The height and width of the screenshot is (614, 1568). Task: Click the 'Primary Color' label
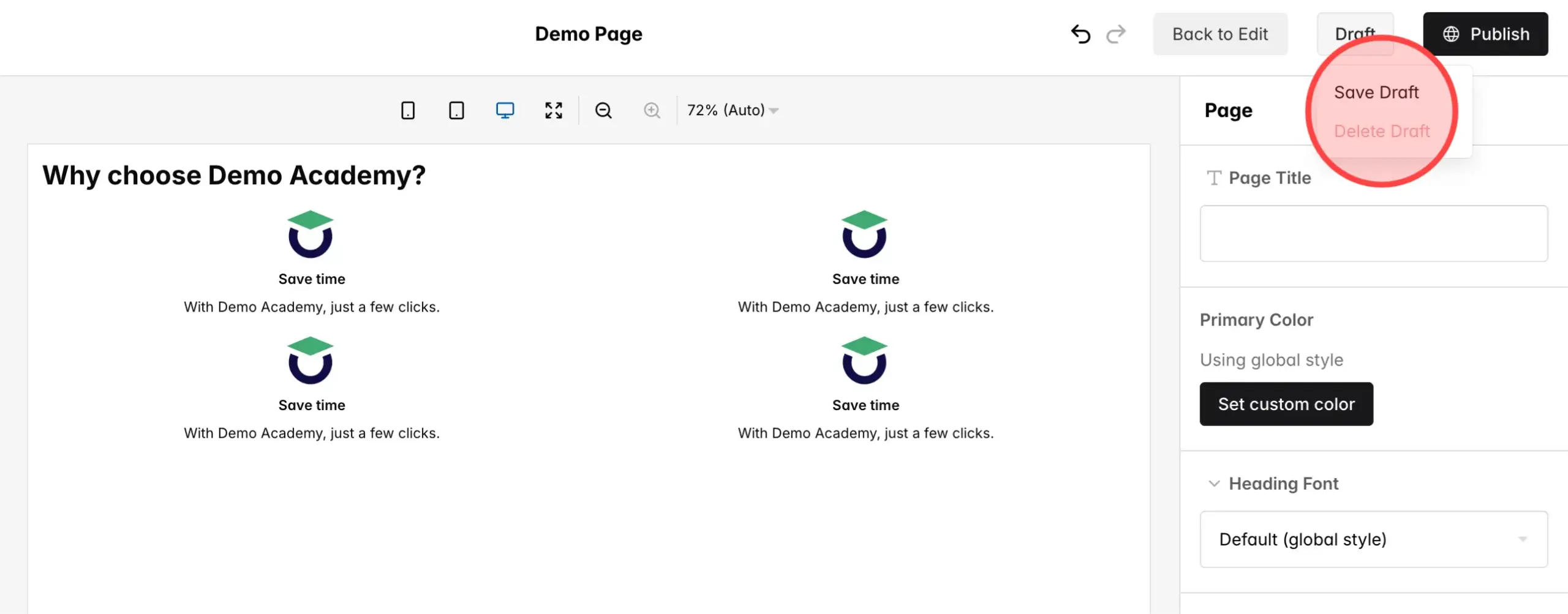(x=1256, y=320)
